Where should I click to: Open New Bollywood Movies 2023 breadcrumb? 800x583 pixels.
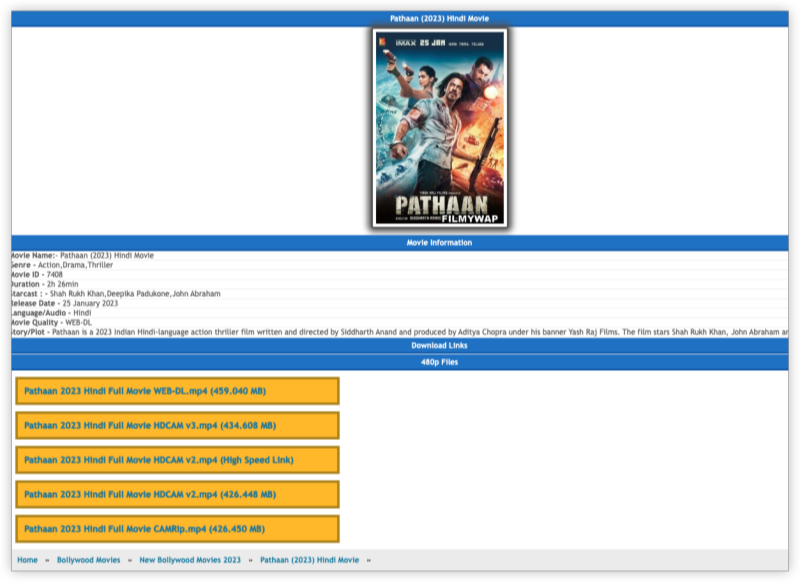tap(190, 560)
